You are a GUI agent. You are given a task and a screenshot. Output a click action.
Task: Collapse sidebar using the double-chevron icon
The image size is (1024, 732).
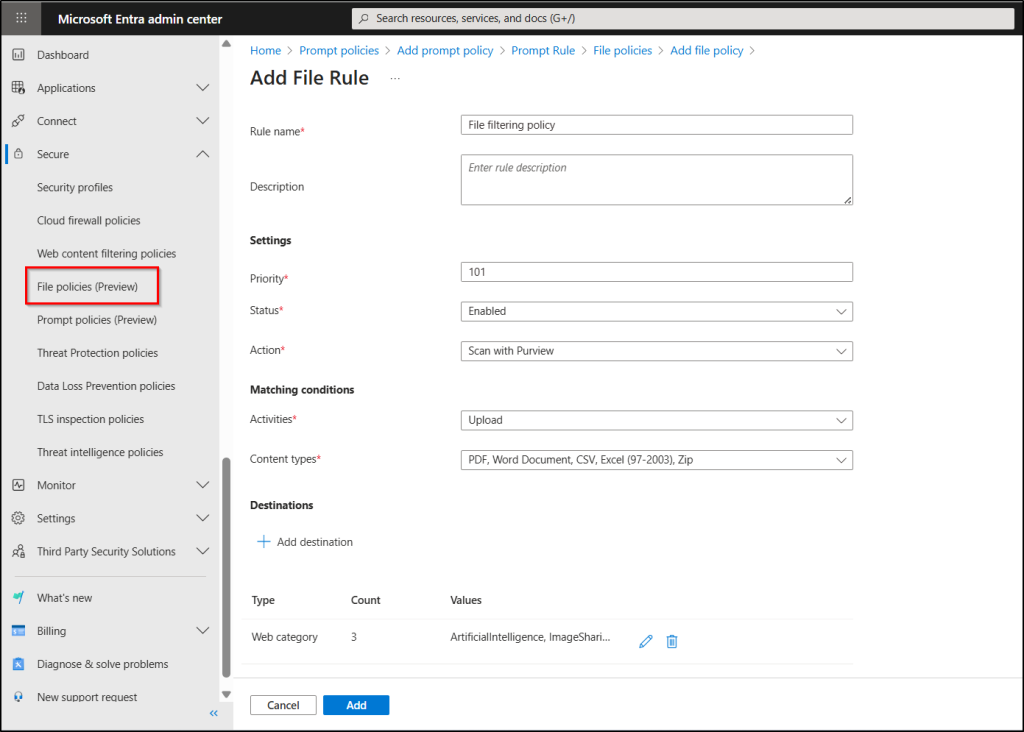[213, 713]
